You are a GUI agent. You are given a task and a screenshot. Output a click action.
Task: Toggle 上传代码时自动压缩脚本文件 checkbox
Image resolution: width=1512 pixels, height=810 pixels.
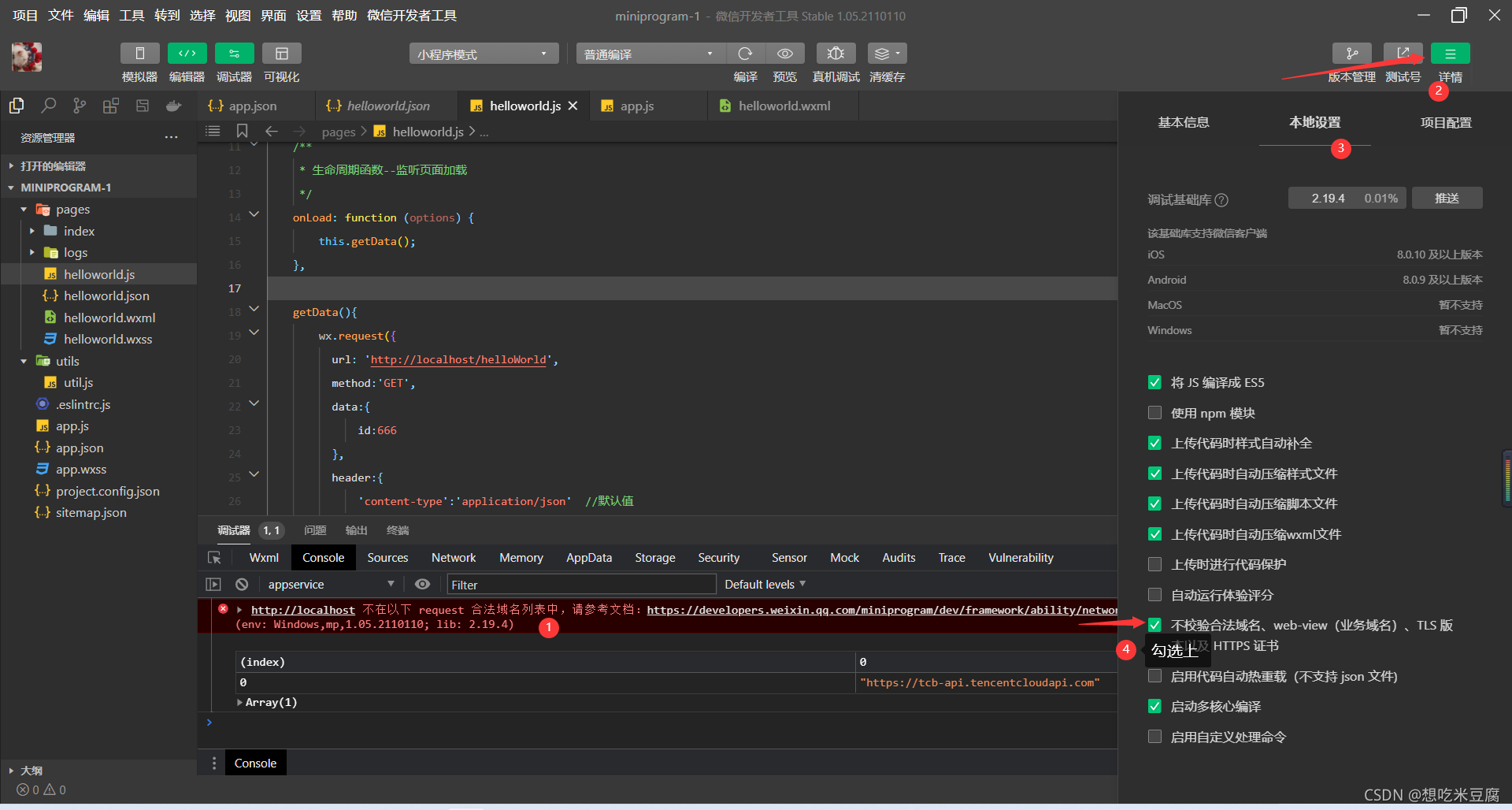pos(1154,503)
